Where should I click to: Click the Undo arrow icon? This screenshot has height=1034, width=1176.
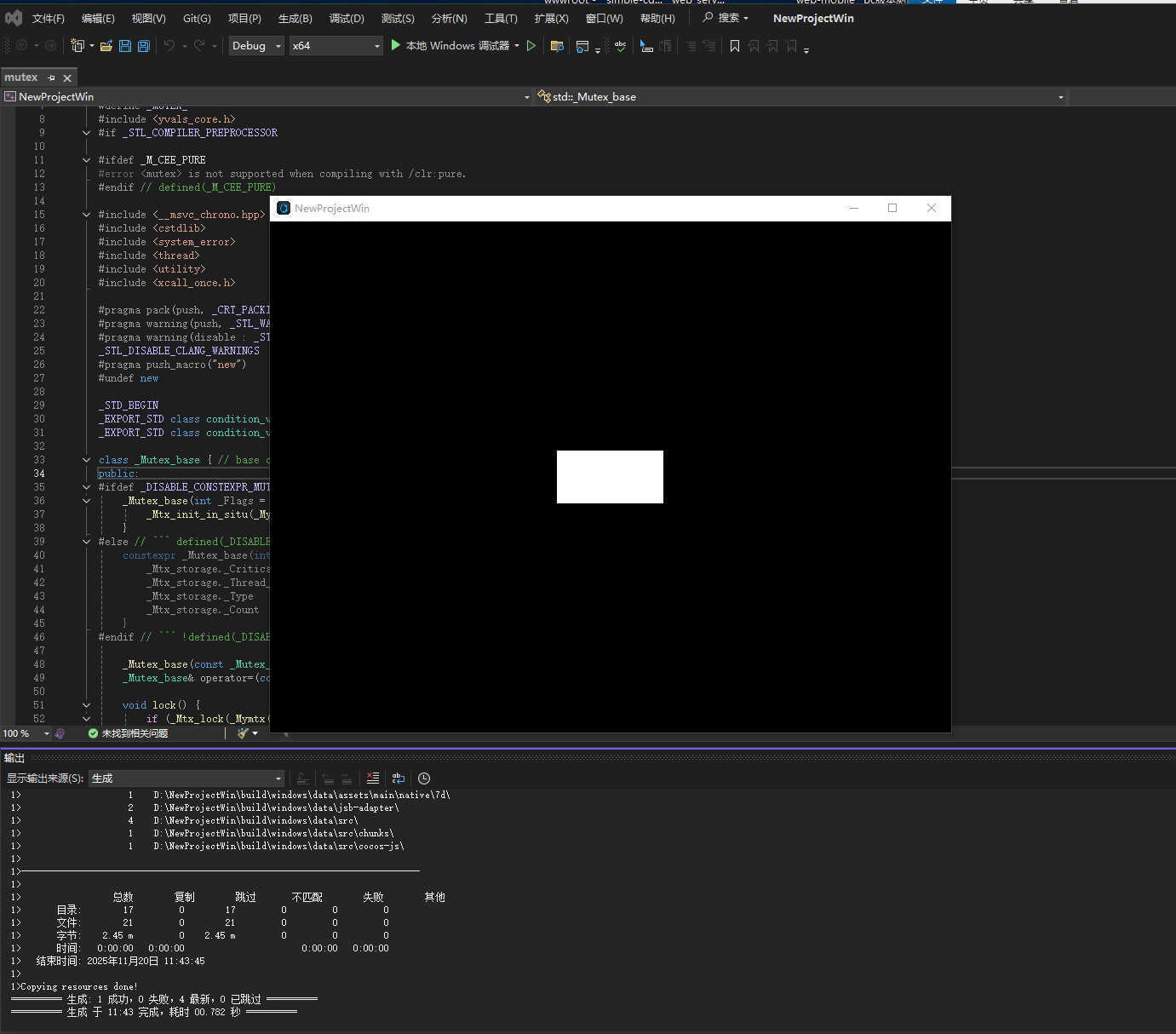[x=169, y=46]
